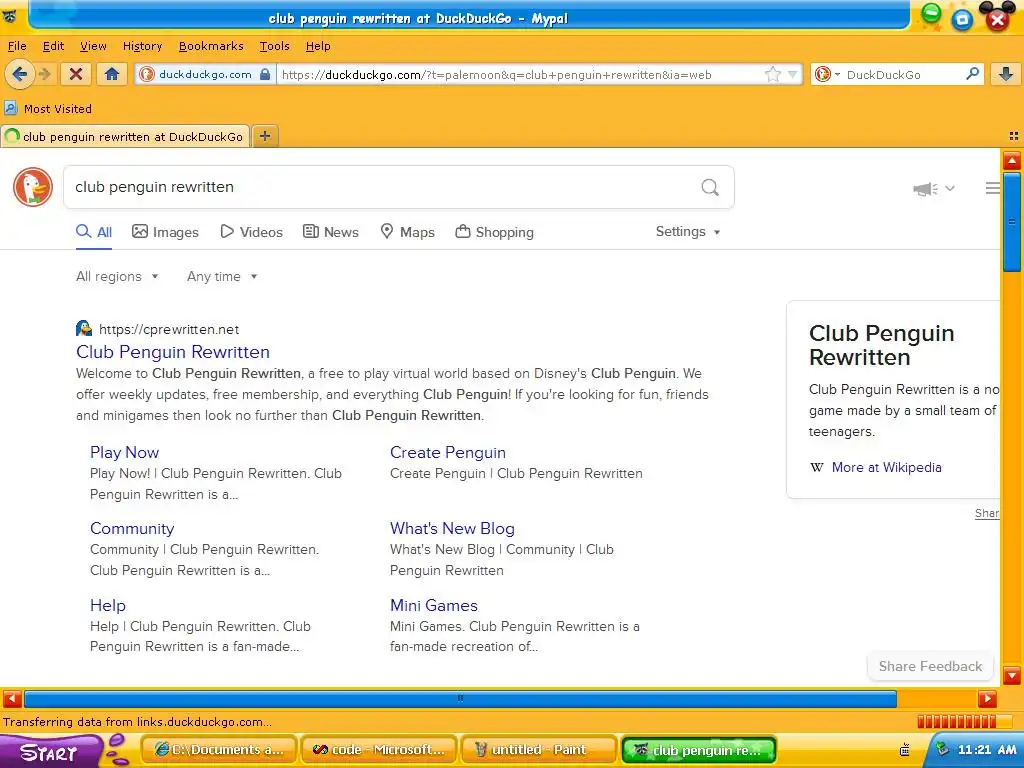This screenshot has height=768, width=1024.
Task: Switch to the untitled - Paint taskbar window
Action: click(x=539, y=750)
